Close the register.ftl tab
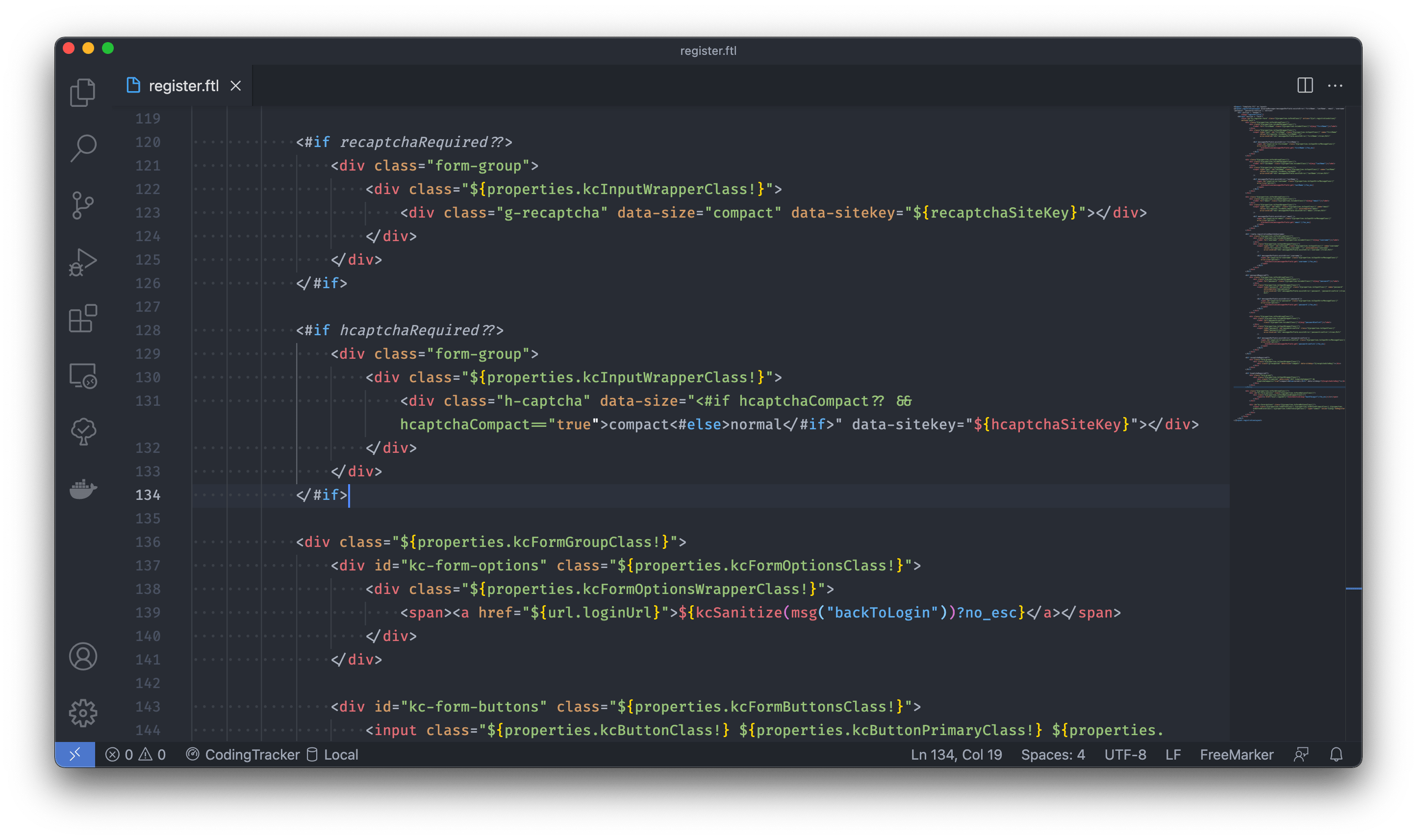Image resolution: width=1417 pixels, height=840 pixels. [x=235, y=85]
